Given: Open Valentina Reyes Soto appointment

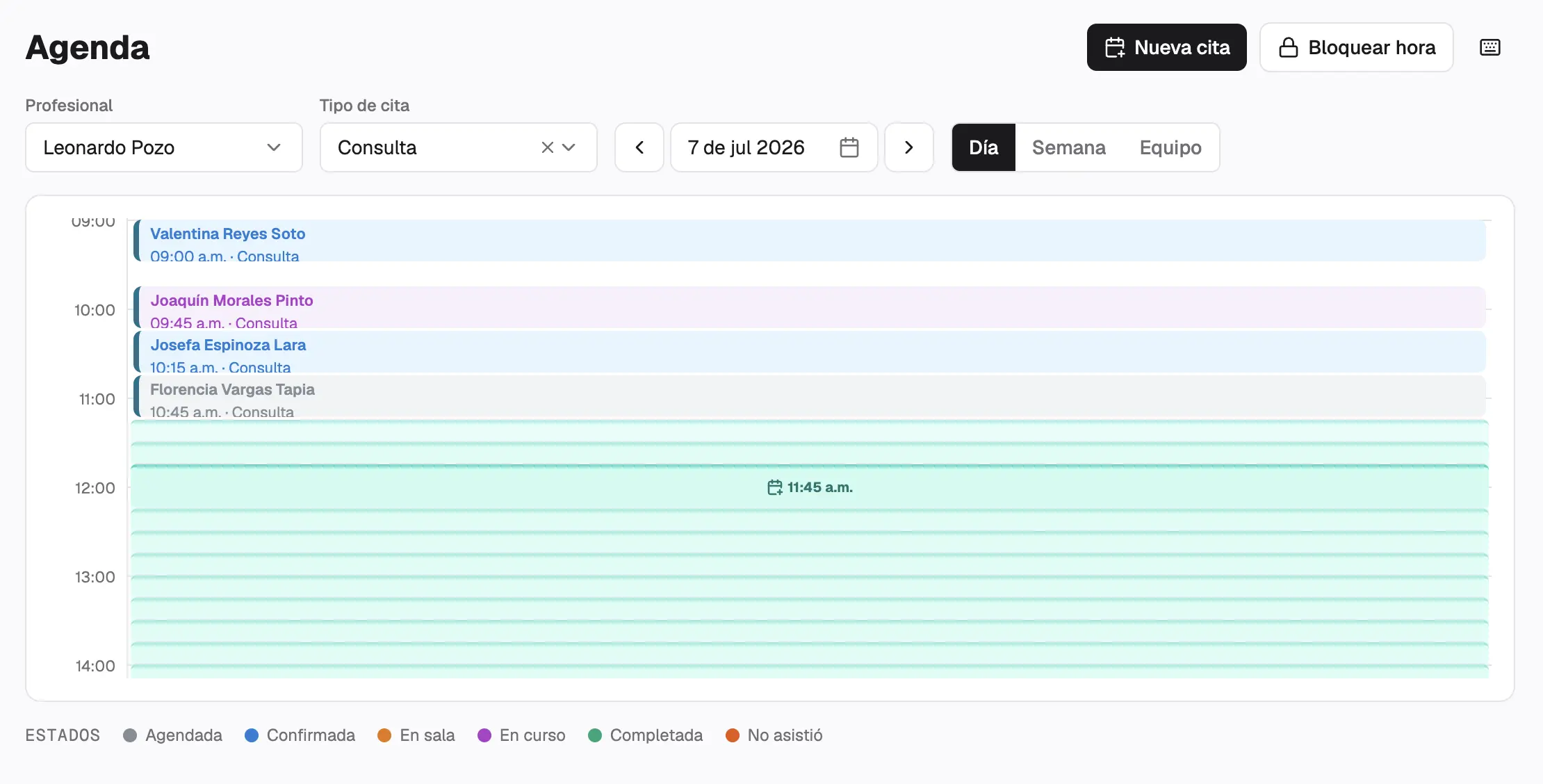Looking at the screenshot, I should [x=809, y=240].
